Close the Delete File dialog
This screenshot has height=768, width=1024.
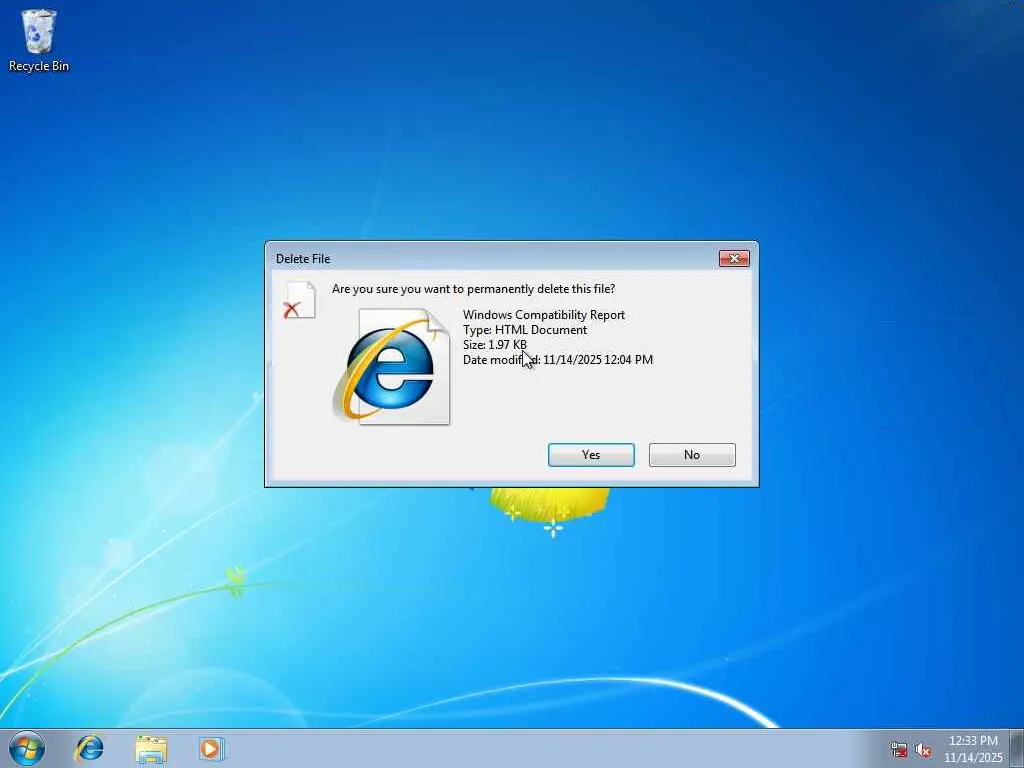(734, 259)
